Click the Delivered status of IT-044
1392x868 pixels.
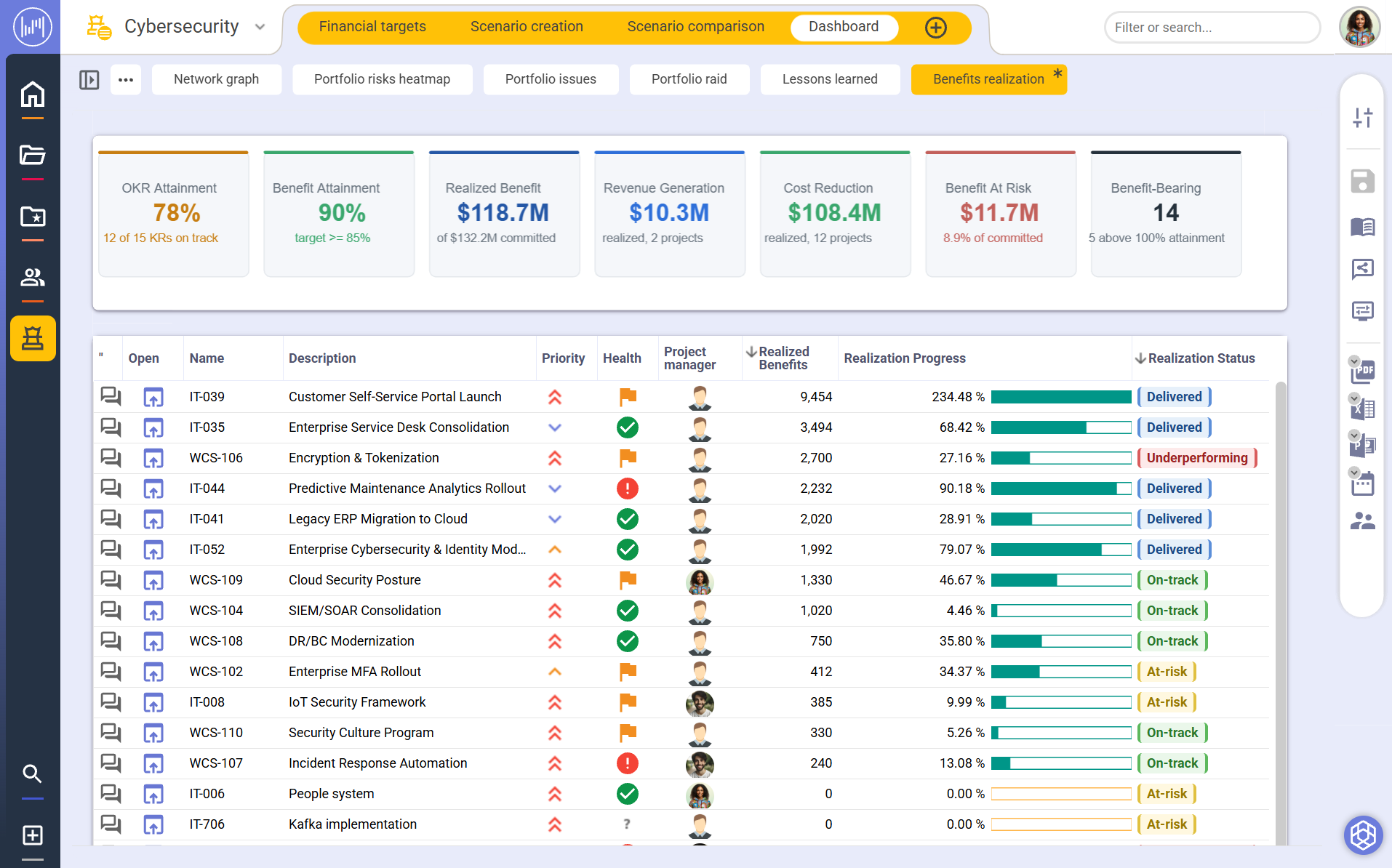point(1174,489)
